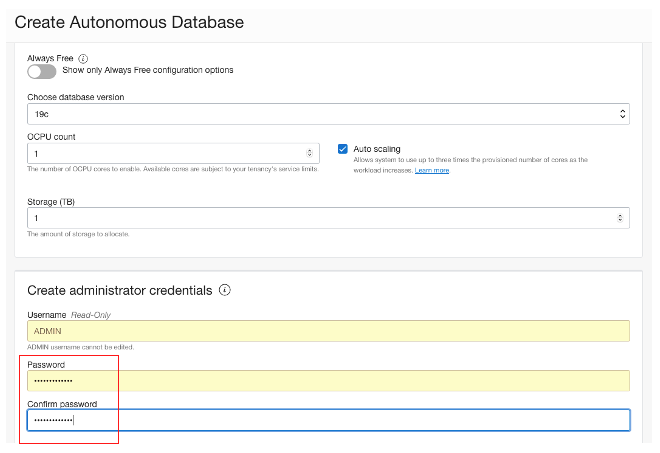The image size is (660, 453).
Task: Open the Auto scaling Learn more link
Action: [432, 170]
